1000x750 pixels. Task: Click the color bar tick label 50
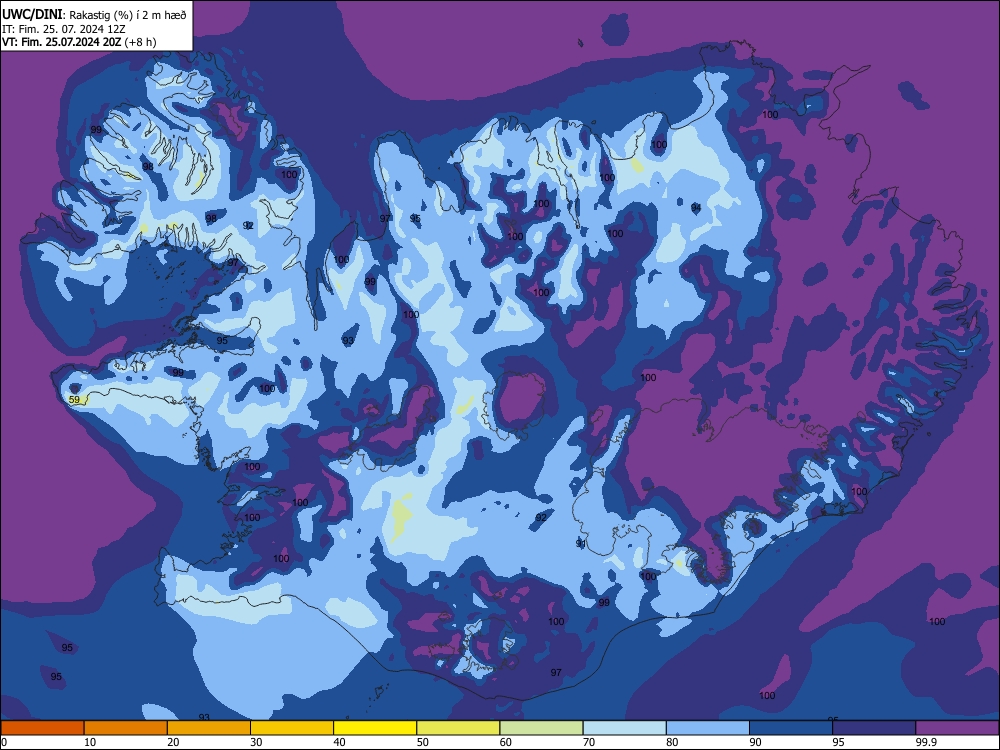pyautogui.click(x=423, y=742)
